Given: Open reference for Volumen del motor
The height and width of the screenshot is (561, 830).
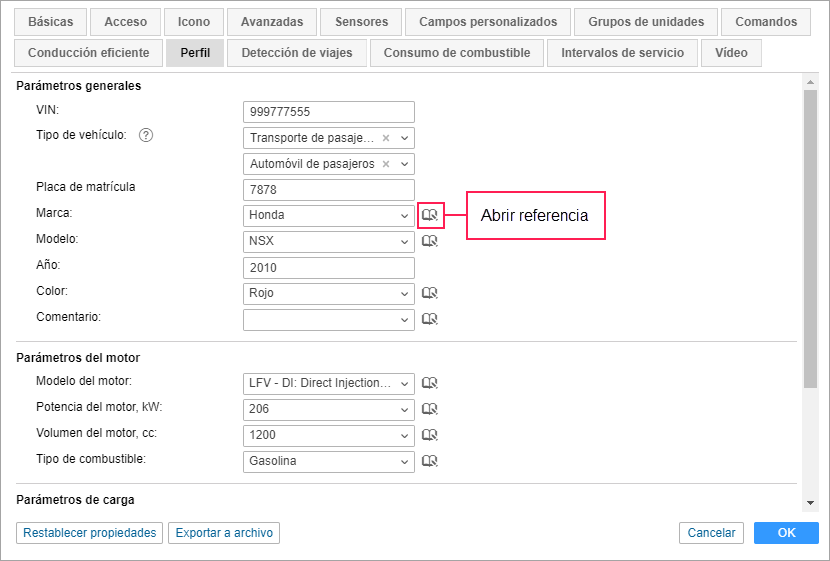Looking at the screenshot, I should coord(430,435).
